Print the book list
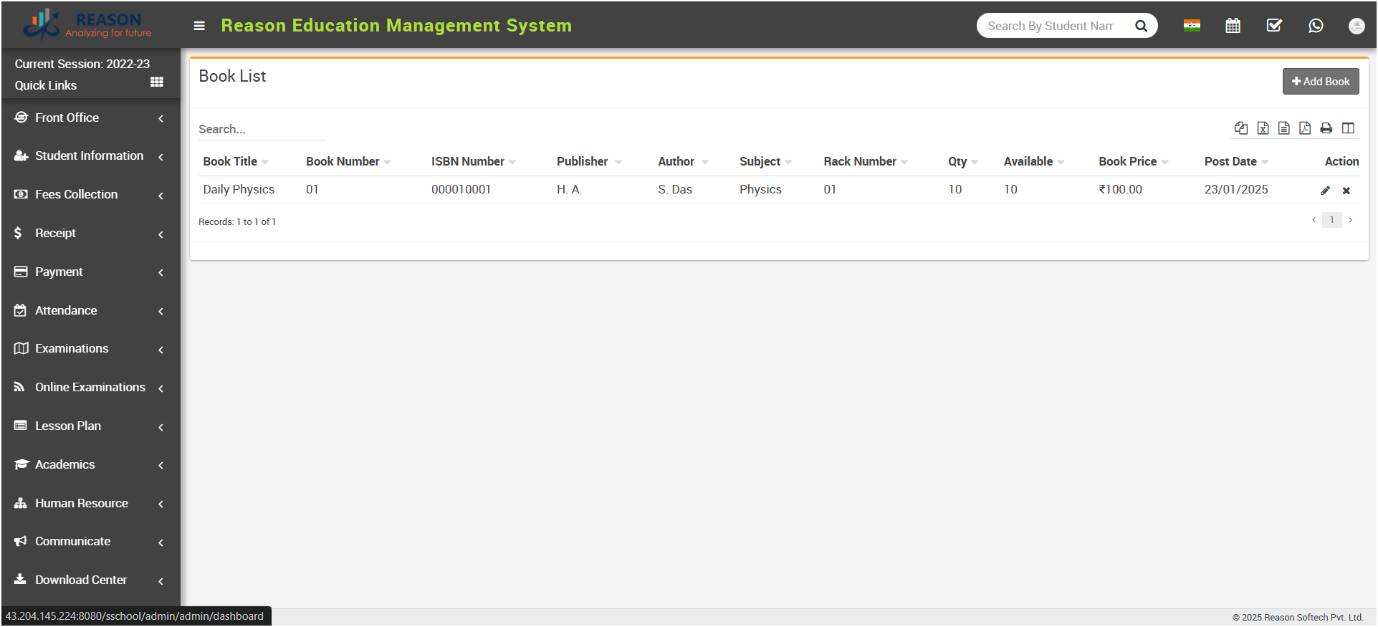 (x=1326, y=128)
